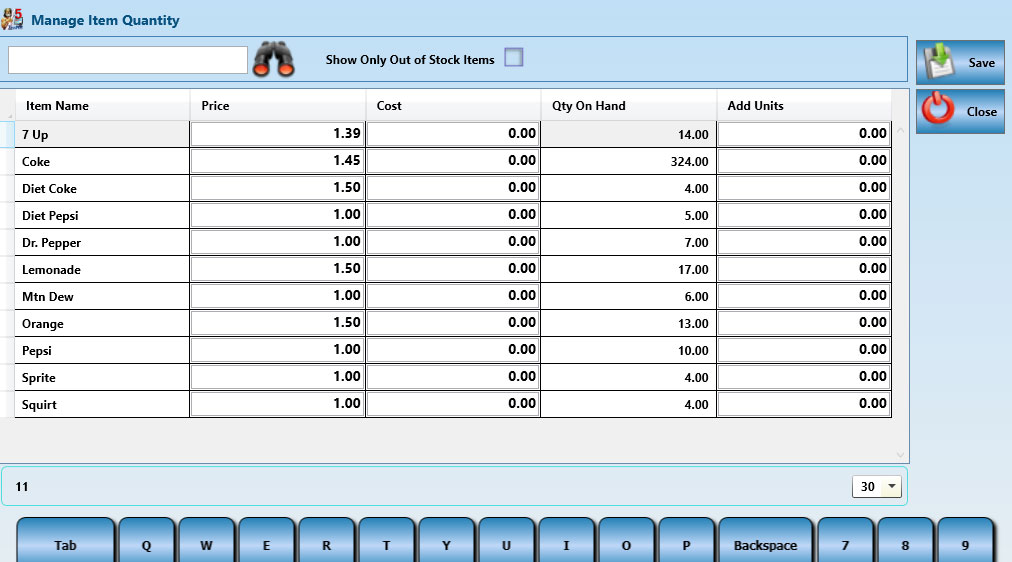The width and height of the screenshot is (1012, 562).
Task: Click the 7 Up row selector
Action: click(x=6, y=134)
